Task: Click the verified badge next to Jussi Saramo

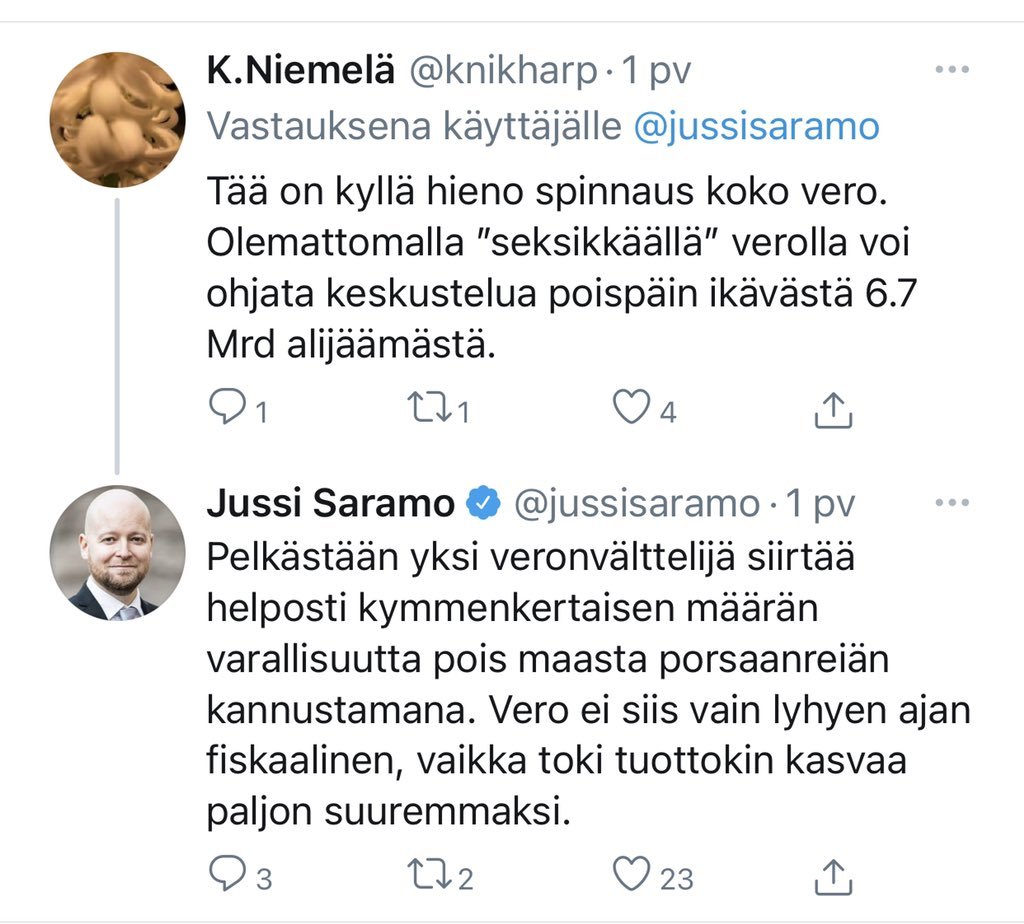Action: pos(485,503)
